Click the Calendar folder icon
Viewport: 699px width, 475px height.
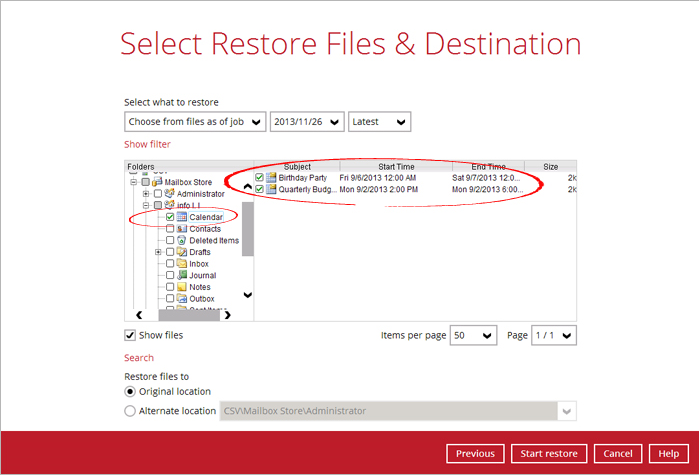(x=182, y=217)
